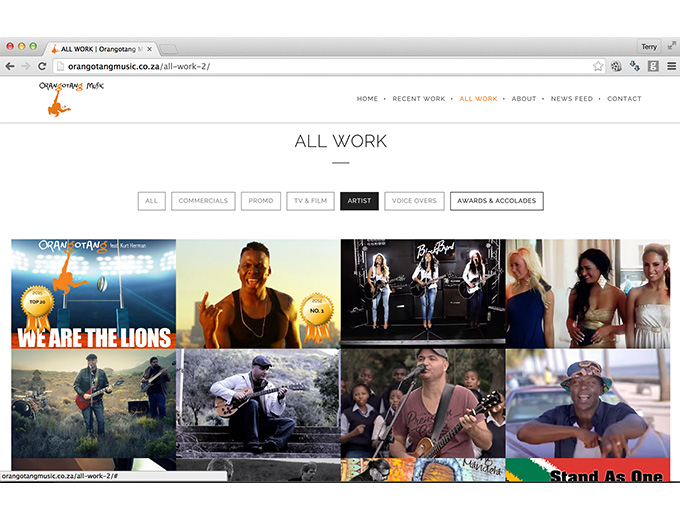Open the BlackByrd trio guitar thumbnail
This screenshot has height=510, width=680.
point(423,294)
